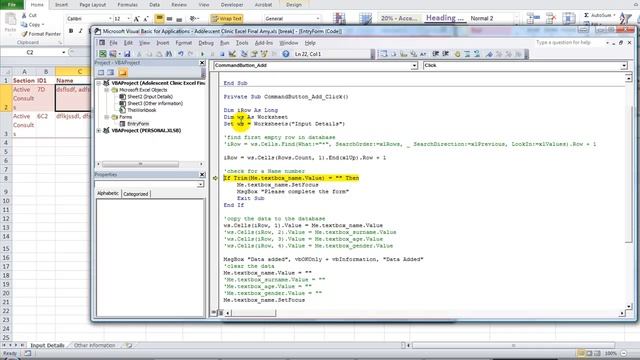Click the Heading cell style in Excel
640x360 pixels.
(x=444, y=18)
